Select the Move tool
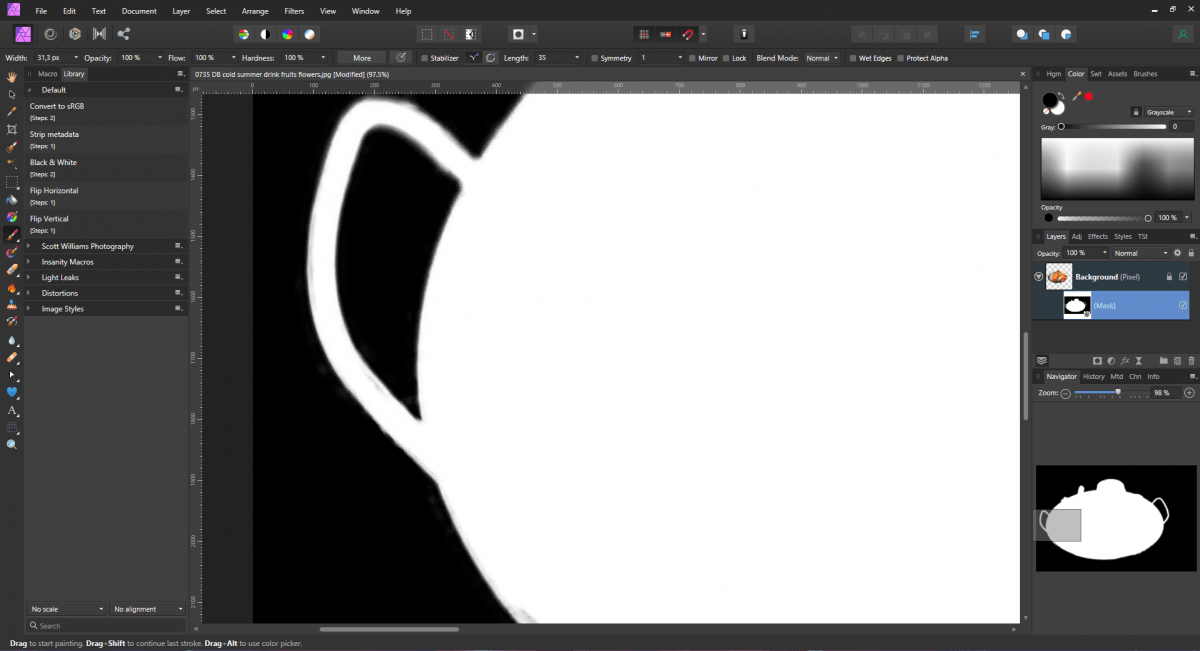Viewport: 1200px width, 651px height. tap(12, 94)
